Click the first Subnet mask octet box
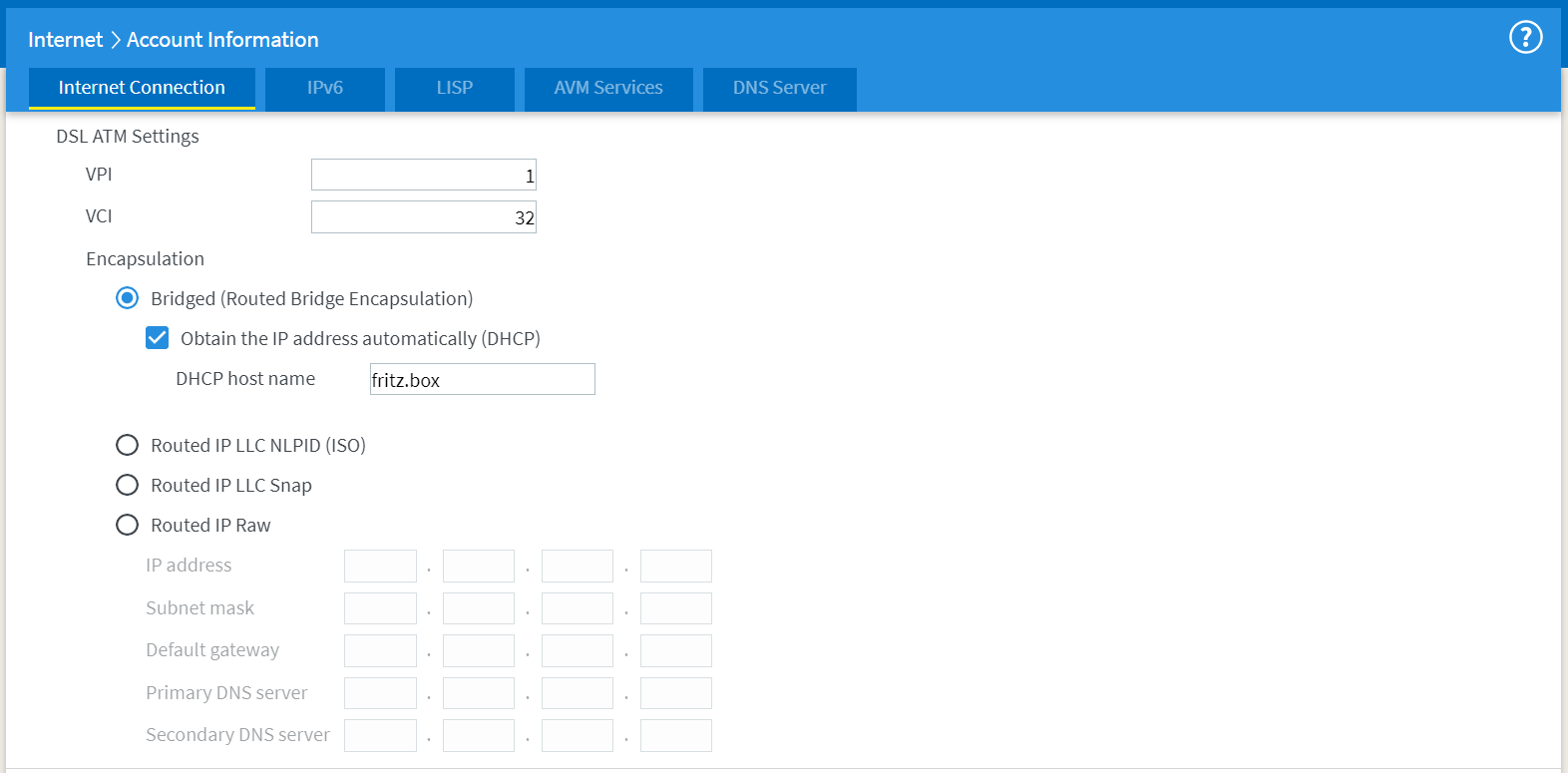 pyautogui.click(x=380, y=608)
